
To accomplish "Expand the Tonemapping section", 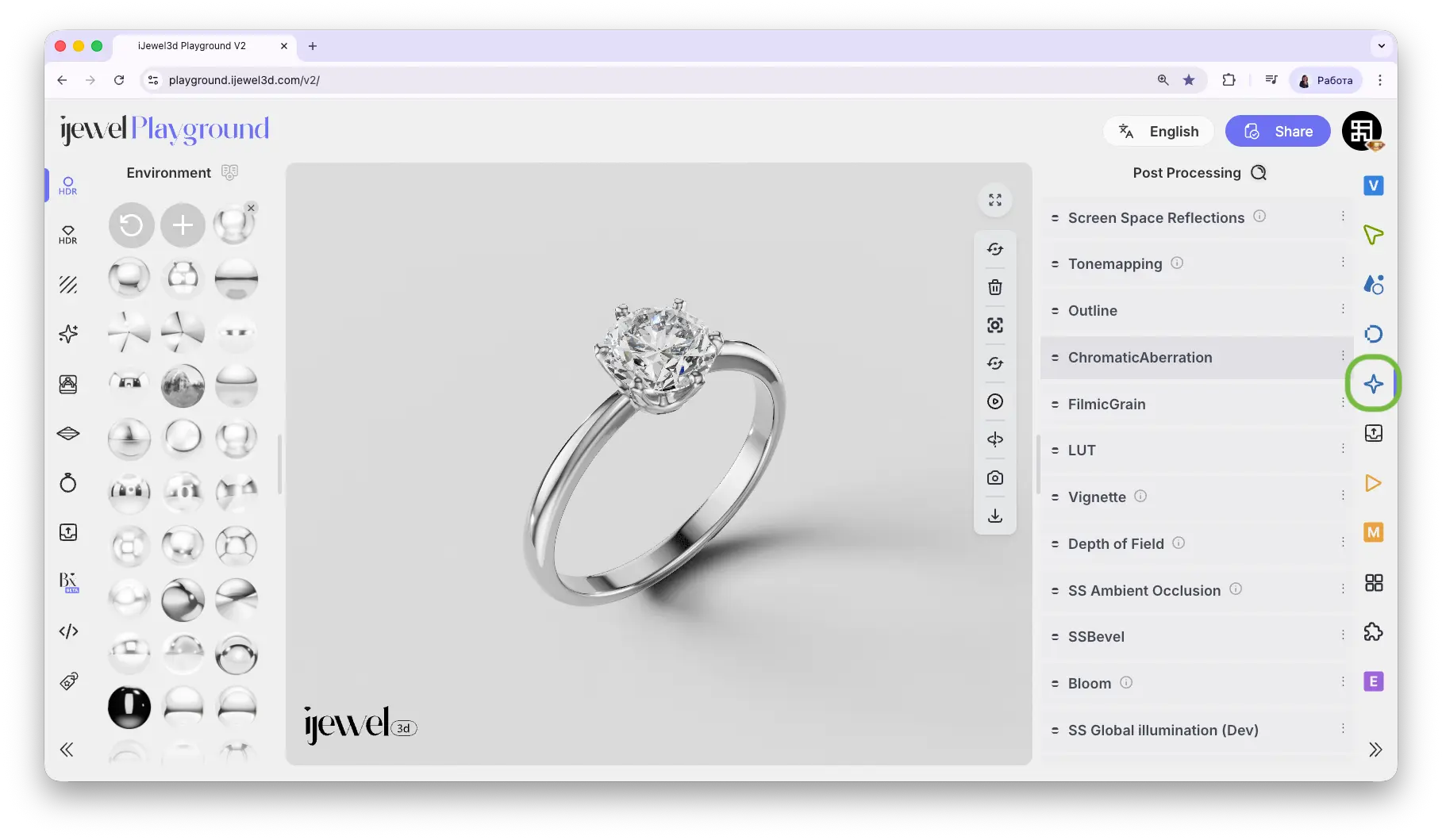I will 1196,263.
